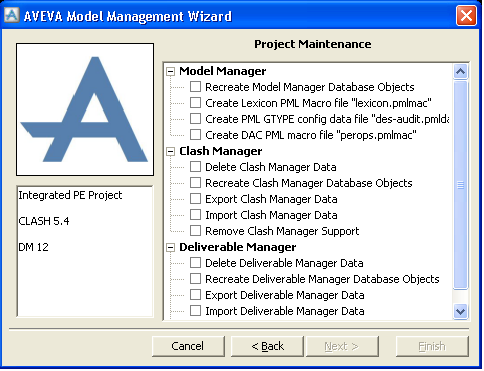Enable Export Deliverable Manager Data checkbox
Viewport: 484px width, 371px height.
click(x=195, y=295)
